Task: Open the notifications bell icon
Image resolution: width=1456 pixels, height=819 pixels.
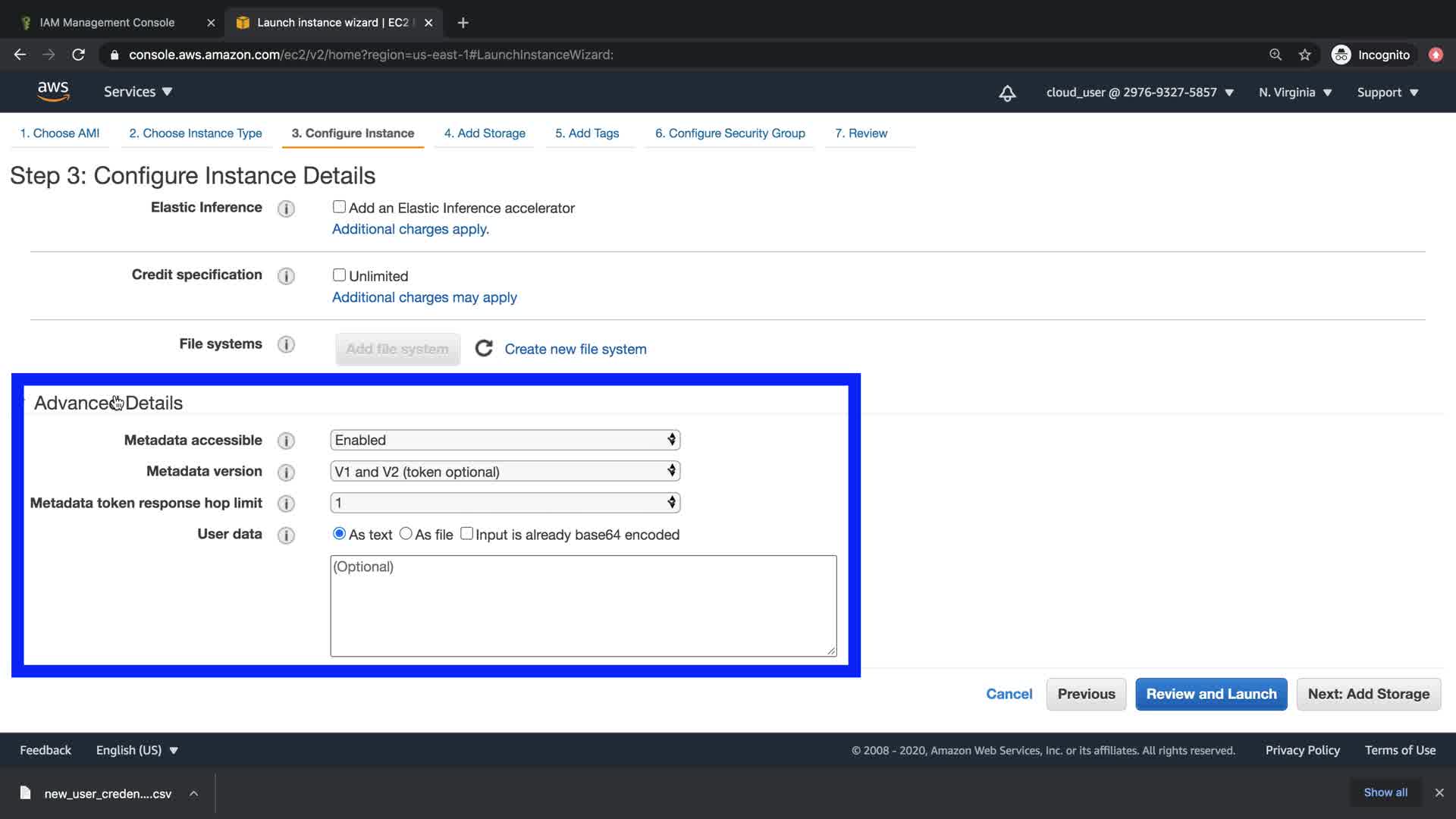Action: point(1007,93)
